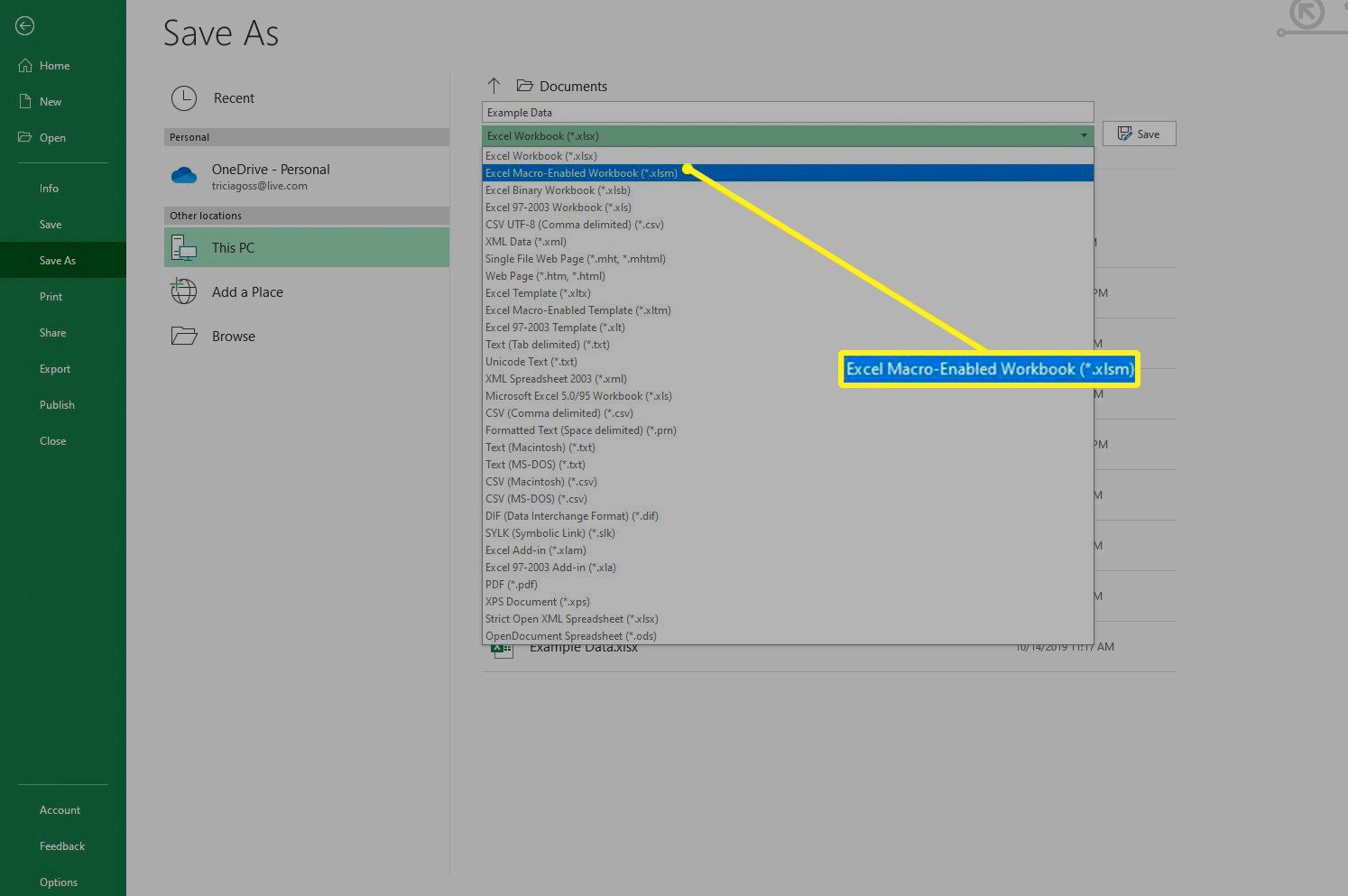This screenshot has height=896, width=1348.
Task: Pick OpenDocument Spreadsheet (*.ods)
Action: point(788,636)
